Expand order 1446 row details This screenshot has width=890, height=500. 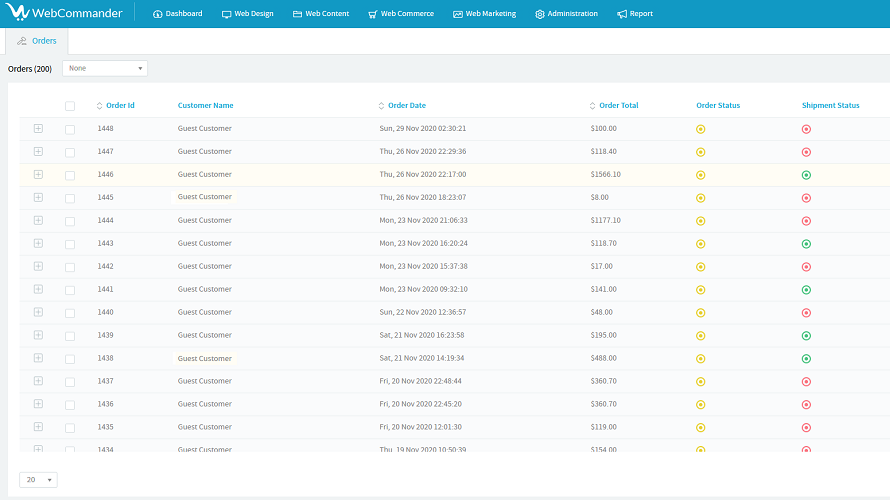click(x=38, y=174)
